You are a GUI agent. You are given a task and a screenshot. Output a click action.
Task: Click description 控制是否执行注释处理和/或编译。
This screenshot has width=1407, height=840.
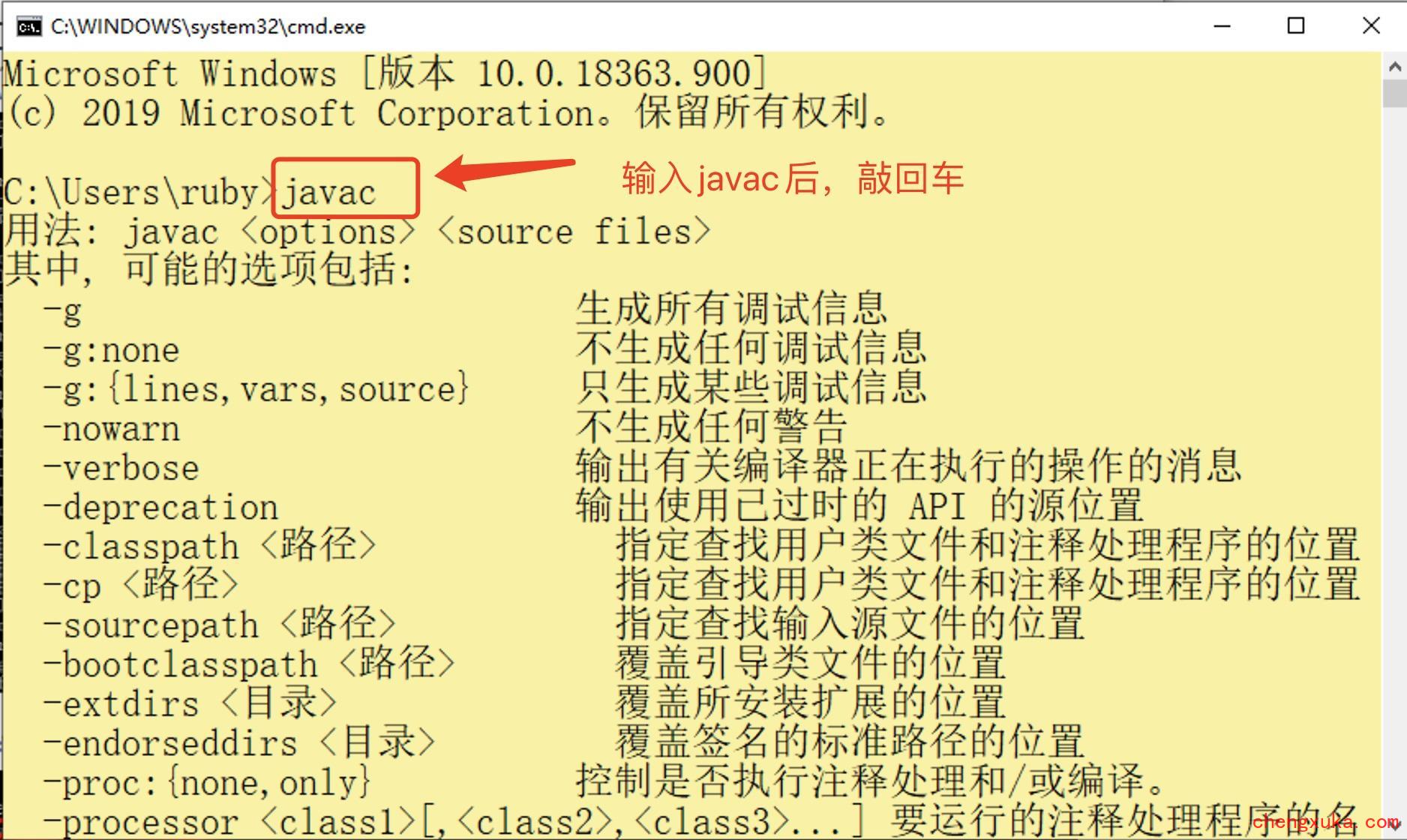pyautogui.click(x=871, y=781)
